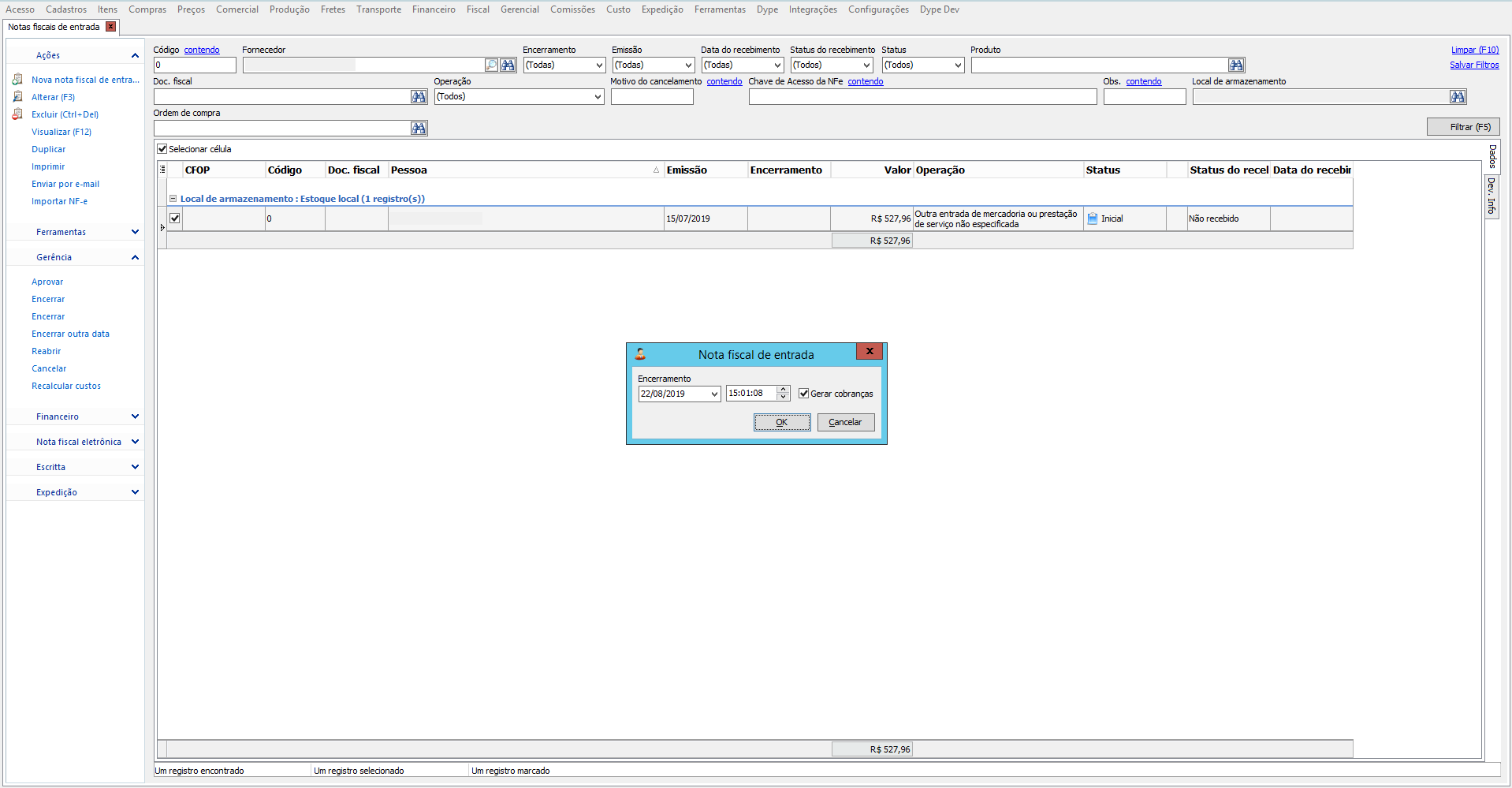Click the Fornecedor magnifier search icon
This screenshot has height=788, width=1512.
click(492, 65)
